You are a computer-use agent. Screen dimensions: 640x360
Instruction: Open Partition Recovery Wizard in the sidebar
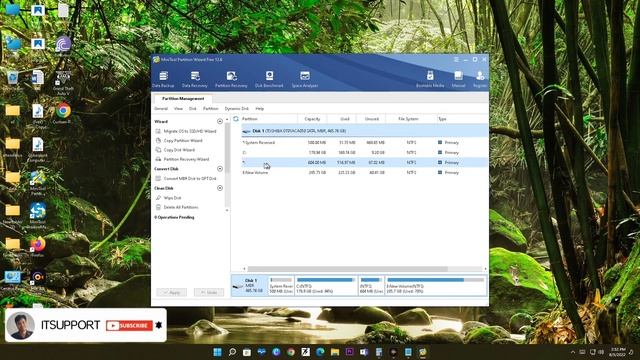[182, 159]
